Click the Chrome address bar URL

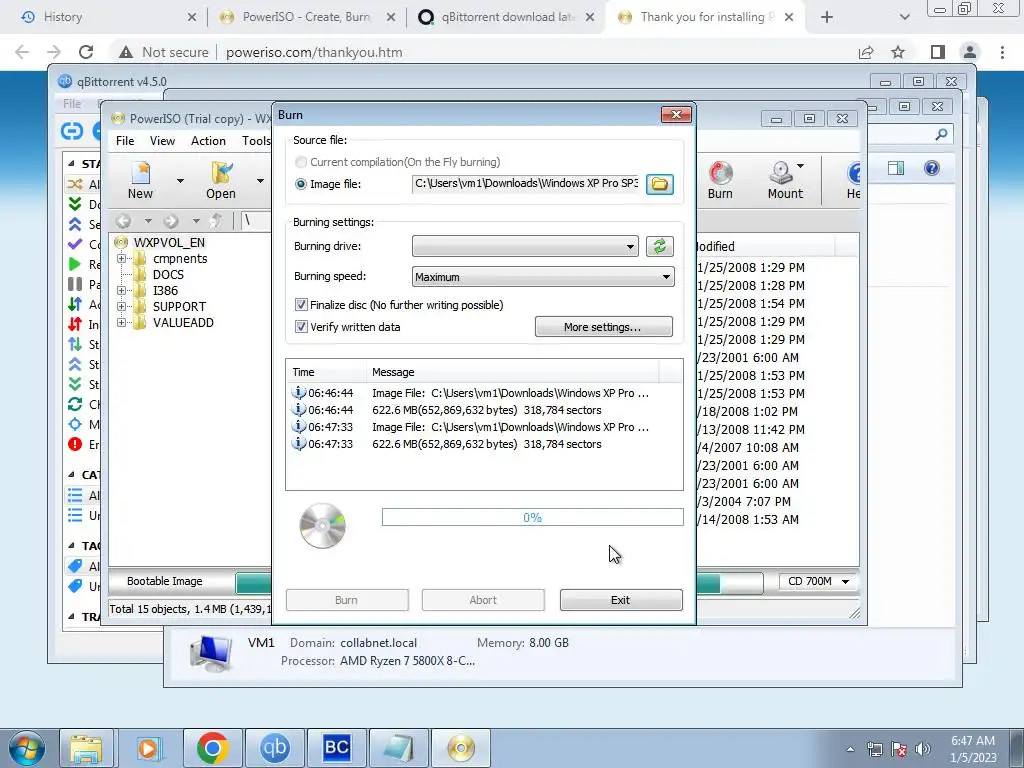314,52
